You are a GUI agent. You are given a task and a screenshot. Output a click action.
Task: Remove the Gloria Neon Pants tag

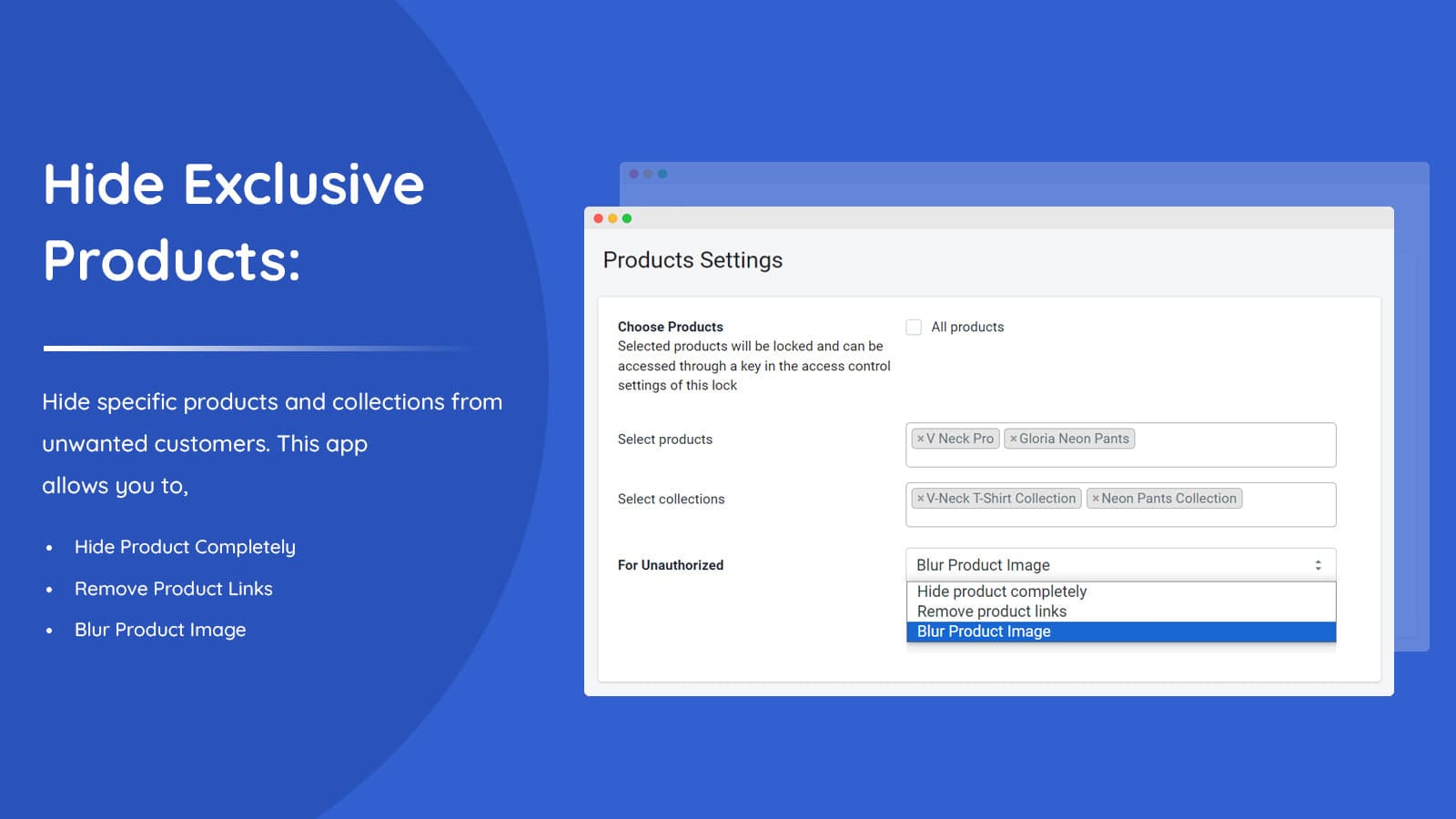(1013, 439)
